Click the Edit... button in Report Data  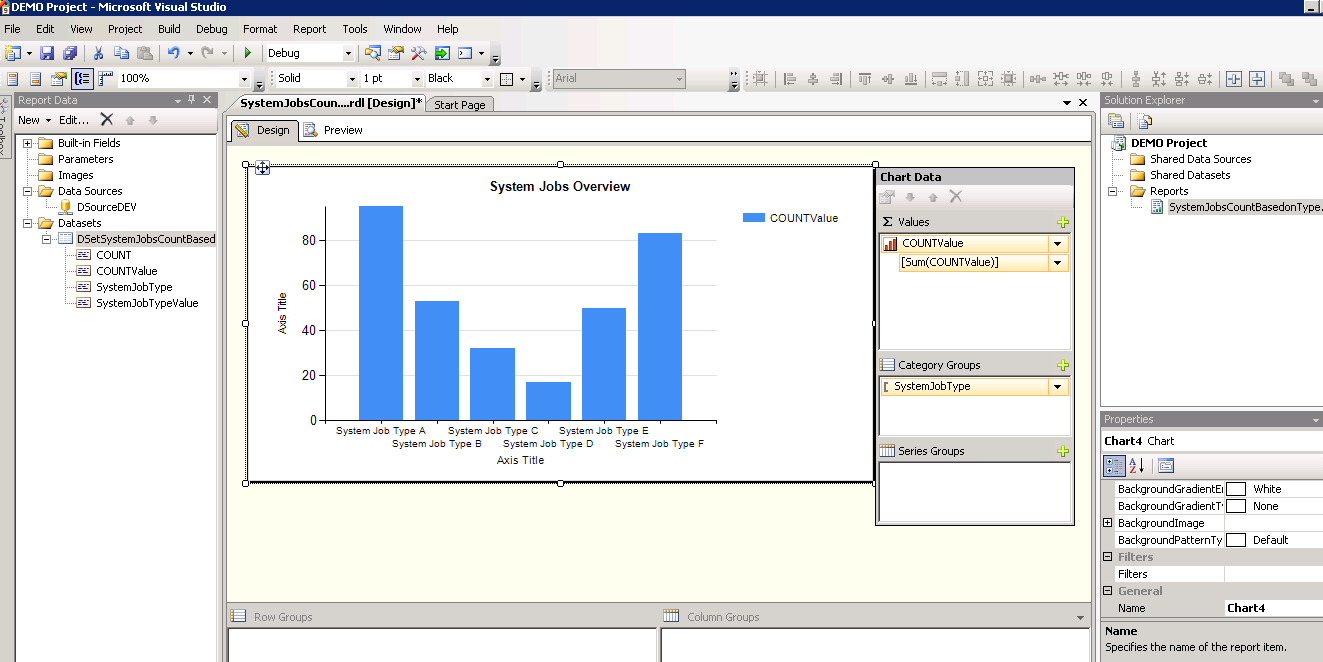point(74,120)
